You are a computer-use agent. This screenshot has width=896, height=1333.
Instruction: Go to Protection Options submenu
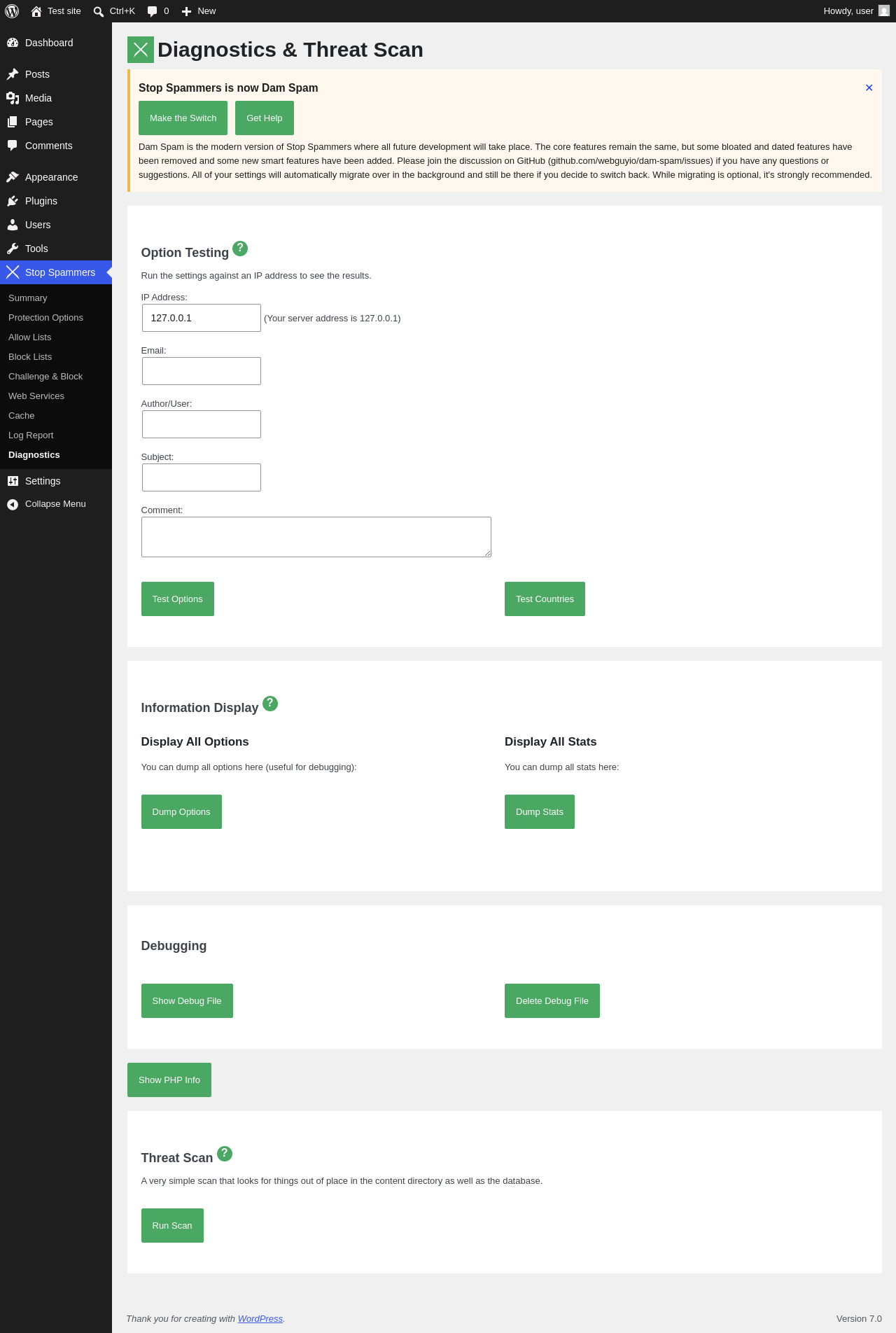pos(45,318)
